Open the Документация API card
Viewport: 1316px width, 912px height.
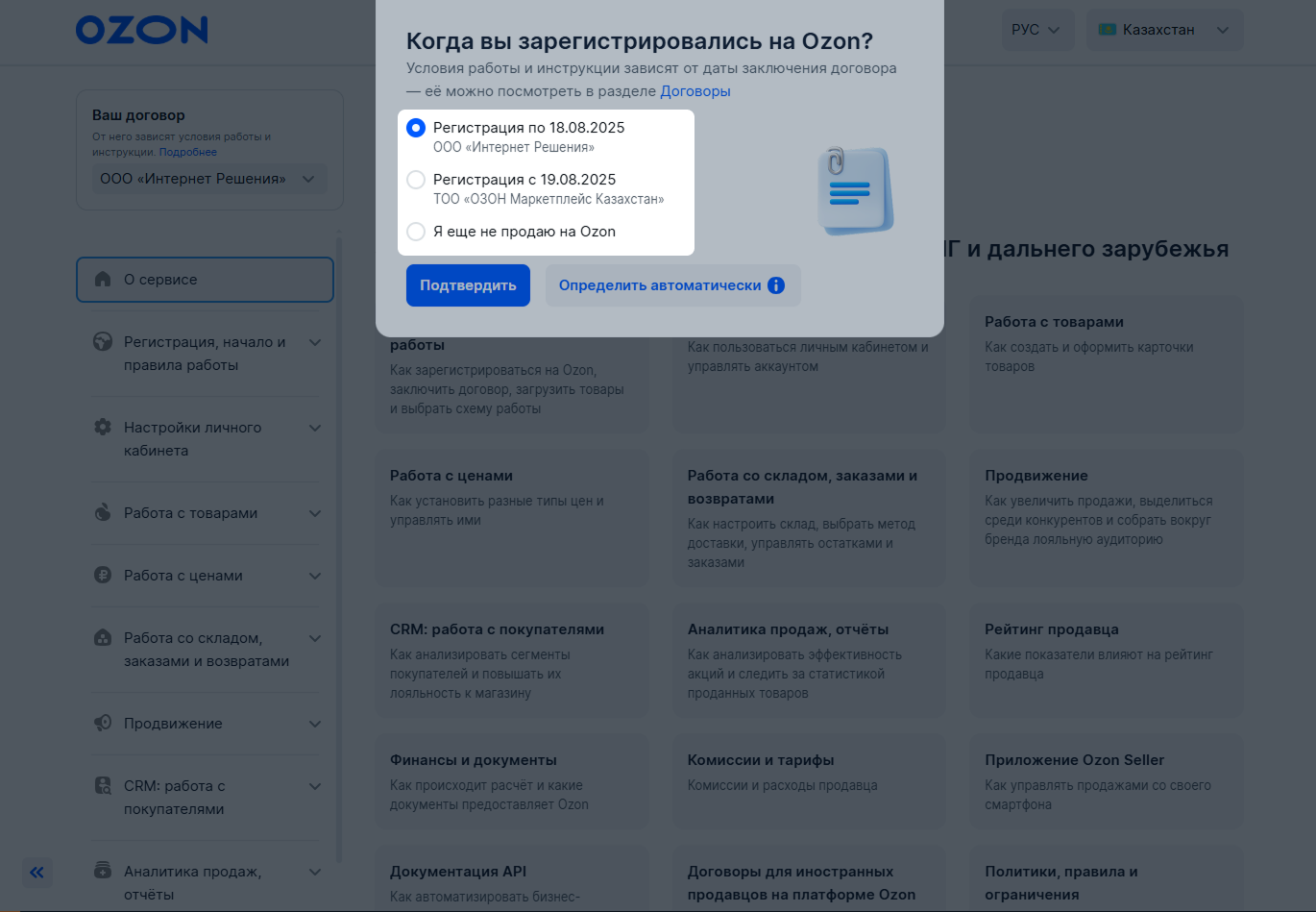(x=512, y=879)
